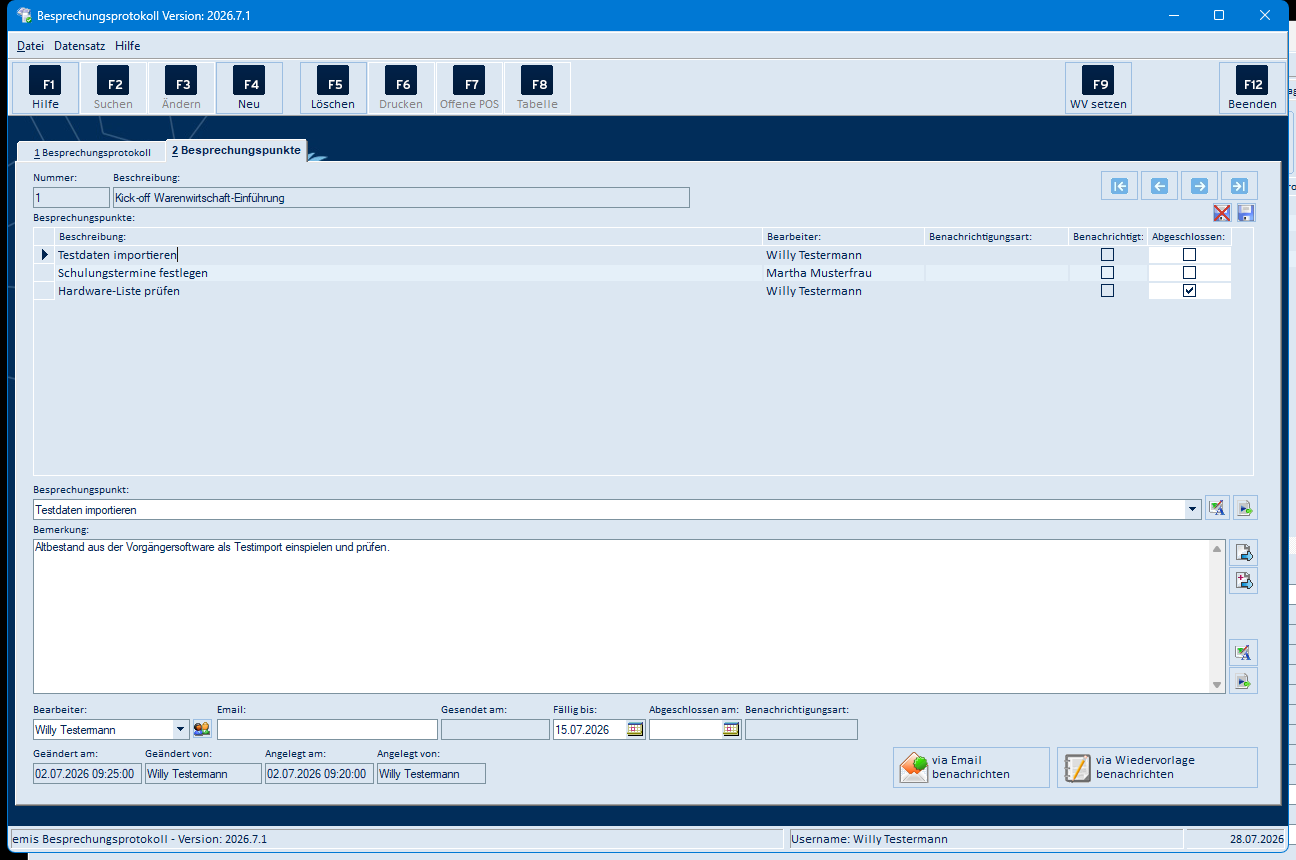The image size is (1296, 860).
Task: Click the Benachrichtigungsart column header
Action: point(994,237)
